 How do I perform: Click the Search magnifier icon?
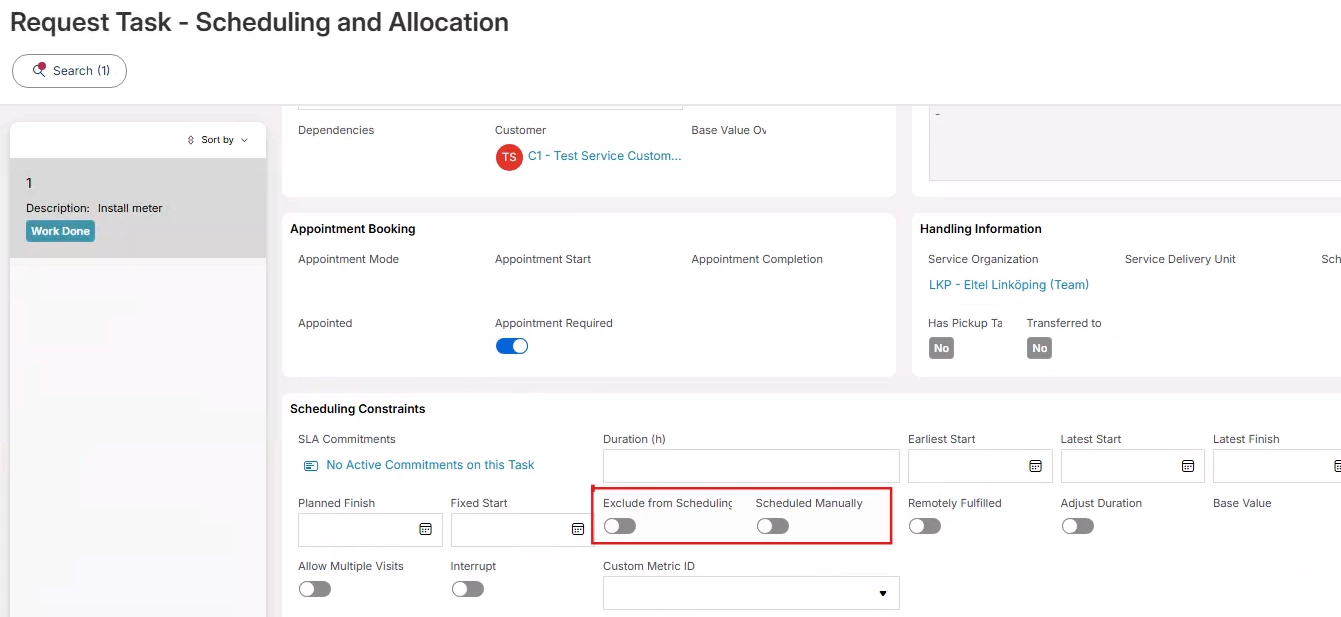tap(40, 71)
